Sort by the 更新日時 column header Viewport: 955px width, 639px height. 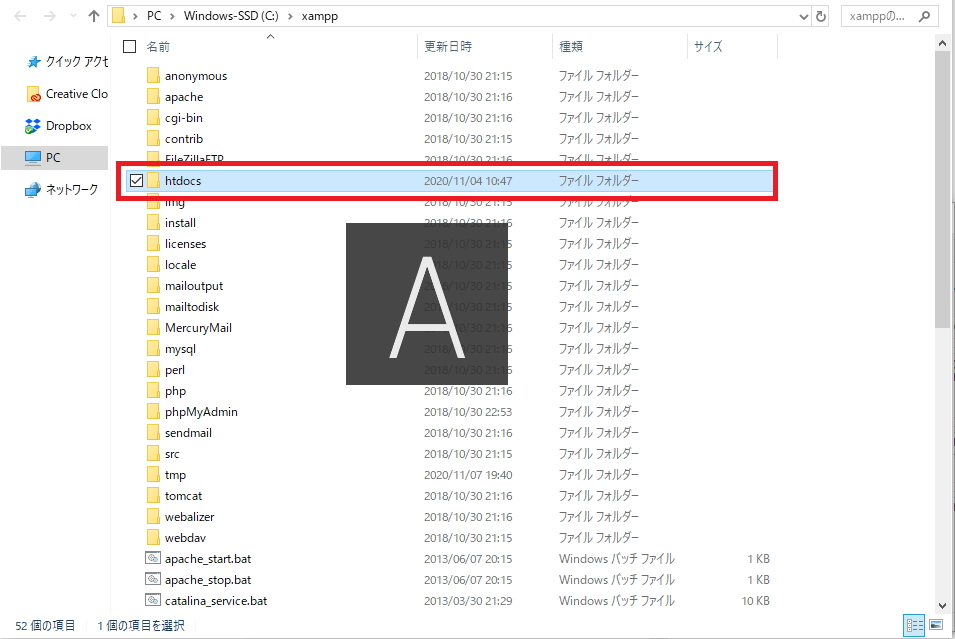tap(448, 47)
